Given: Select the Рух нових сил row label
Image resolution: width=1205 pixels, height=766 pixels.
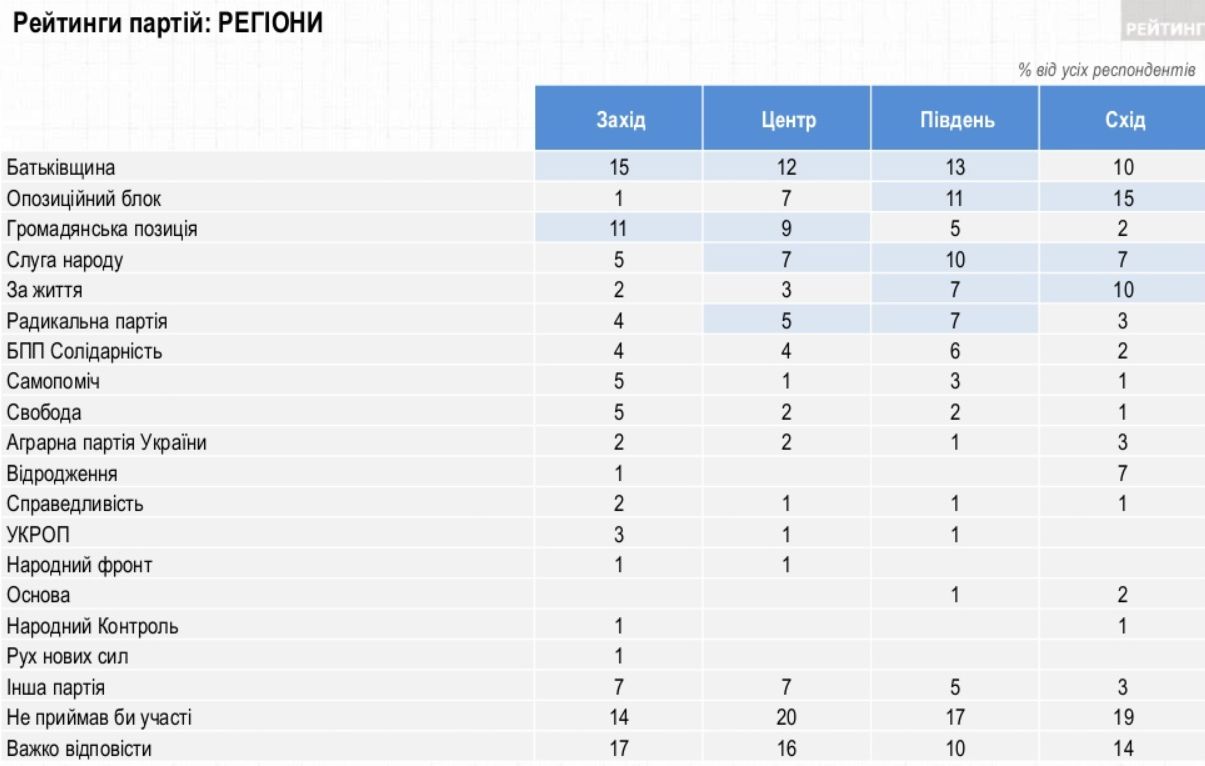Looking at the screenshot, I should point(67,657).
